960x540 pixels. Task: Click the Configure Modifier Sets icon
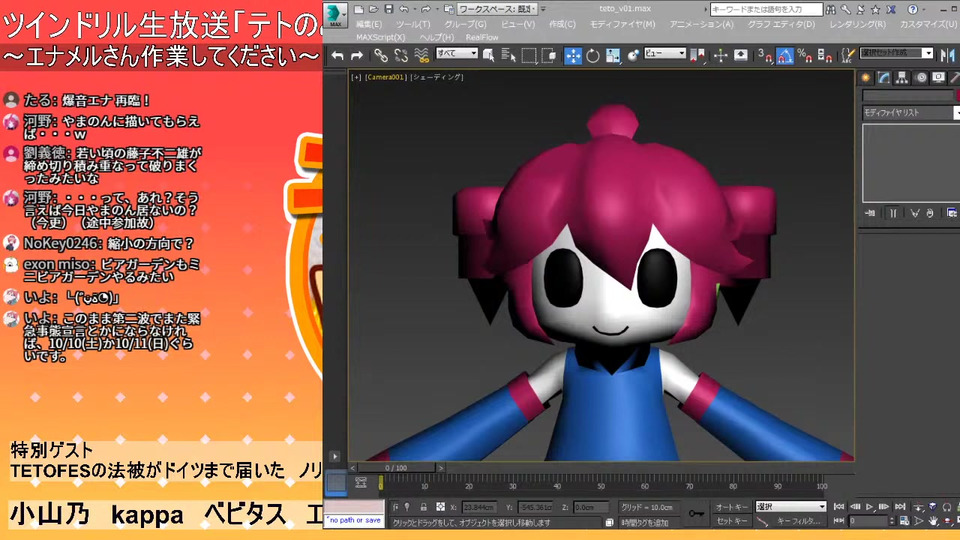point(951,213)
